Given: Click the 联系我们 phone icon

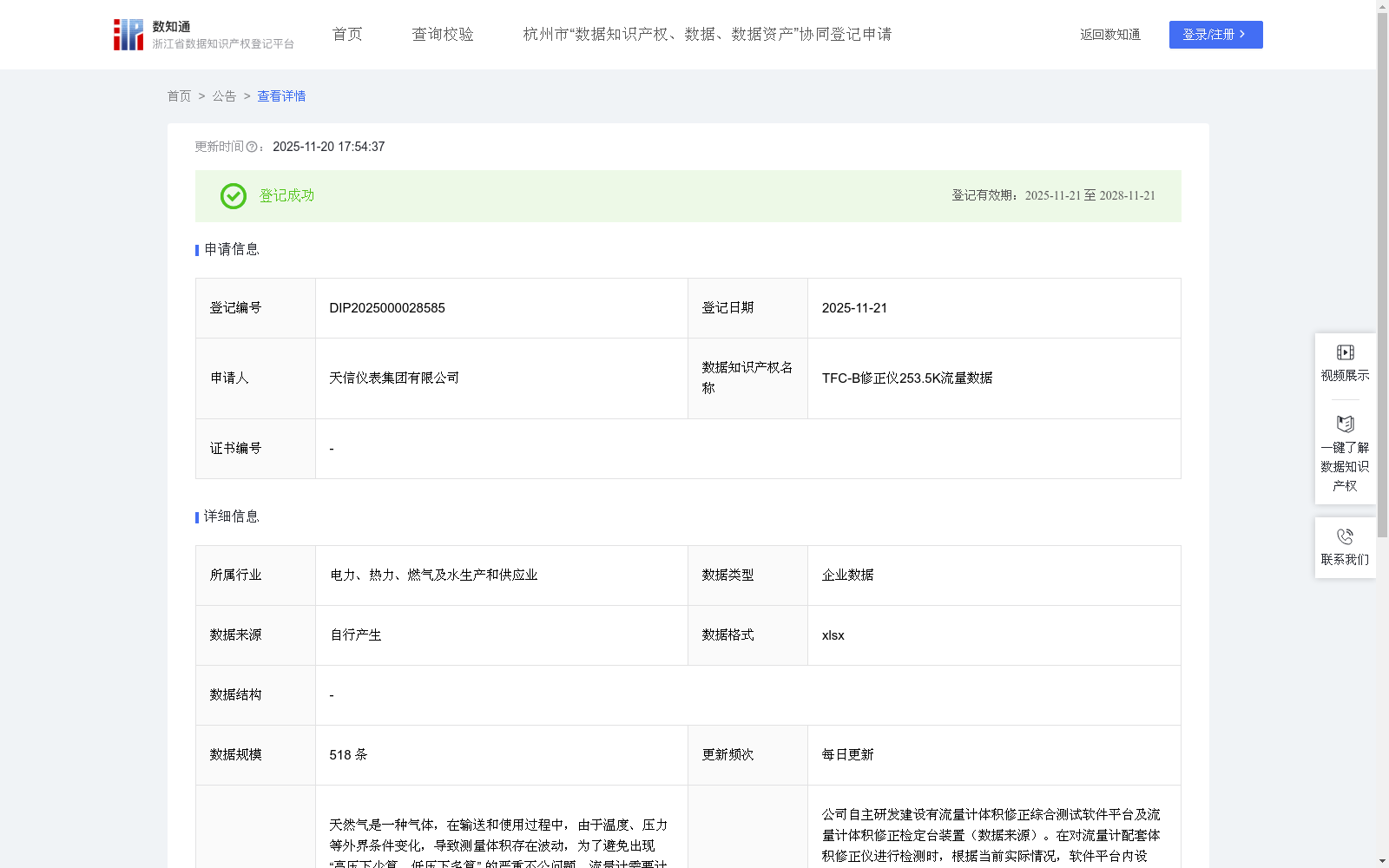Looking at the screenshot, I should [x=1345, y=536].
